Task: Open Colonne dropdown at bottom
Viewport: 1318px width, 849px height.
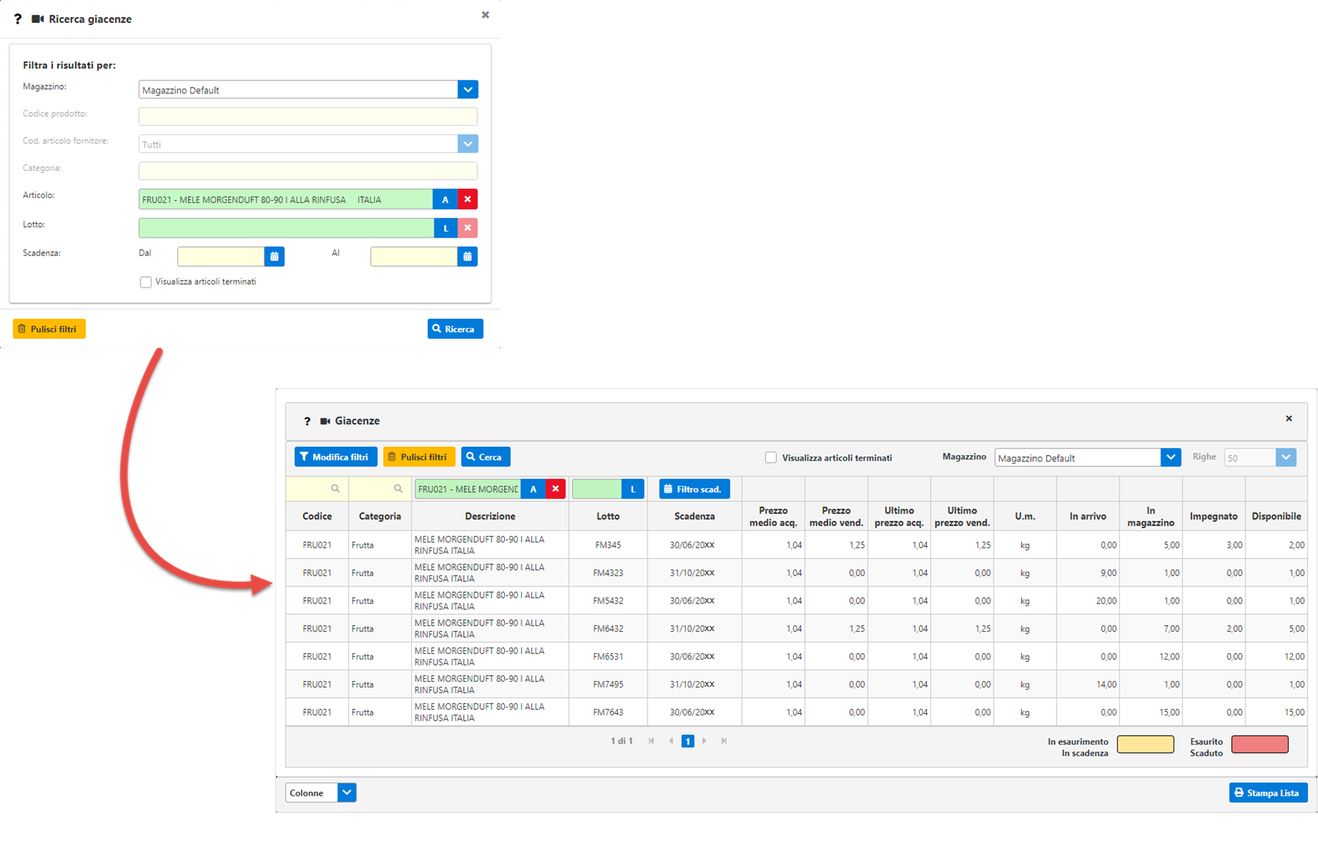Action: click(x=347, y=793)
